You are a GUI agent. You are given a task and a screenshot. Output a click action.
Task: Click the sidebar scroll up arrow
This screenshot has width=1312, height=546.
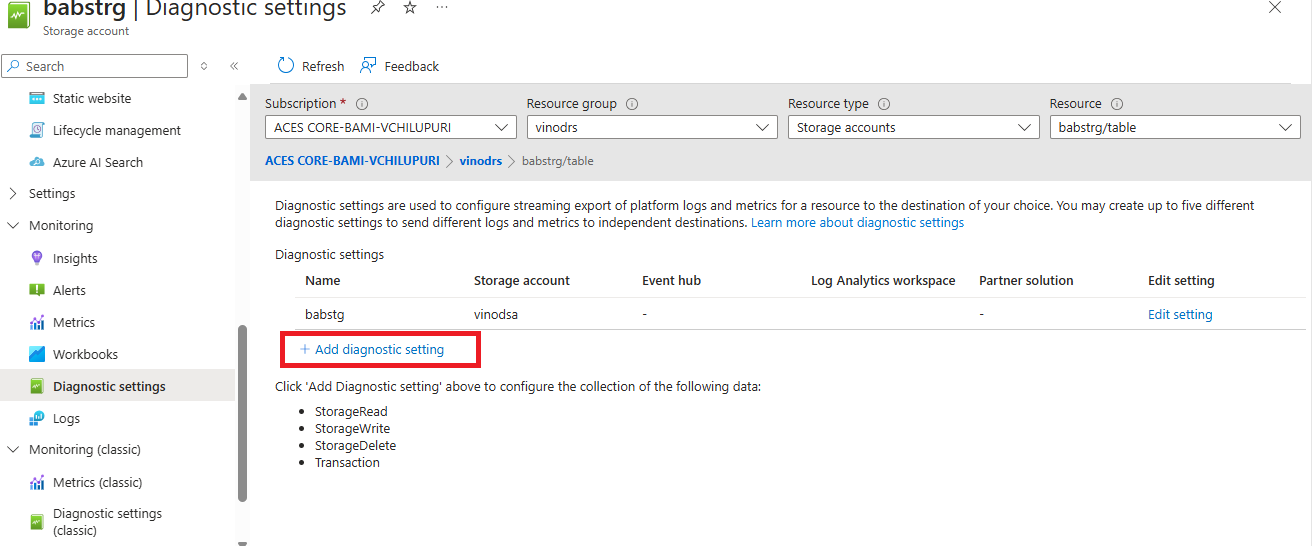click(x=242, y=96)
